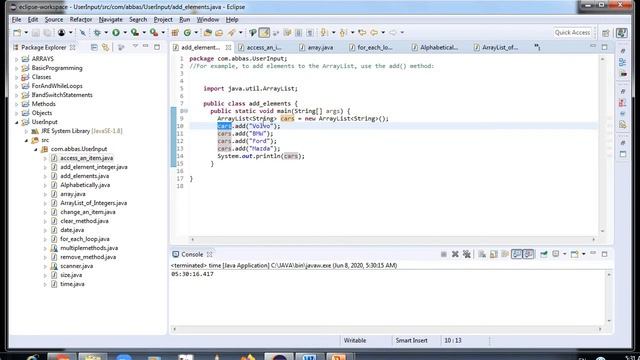Click Collapse All in Package Explorer
This screenshot has width=640, height=360.
pos(94,47)
